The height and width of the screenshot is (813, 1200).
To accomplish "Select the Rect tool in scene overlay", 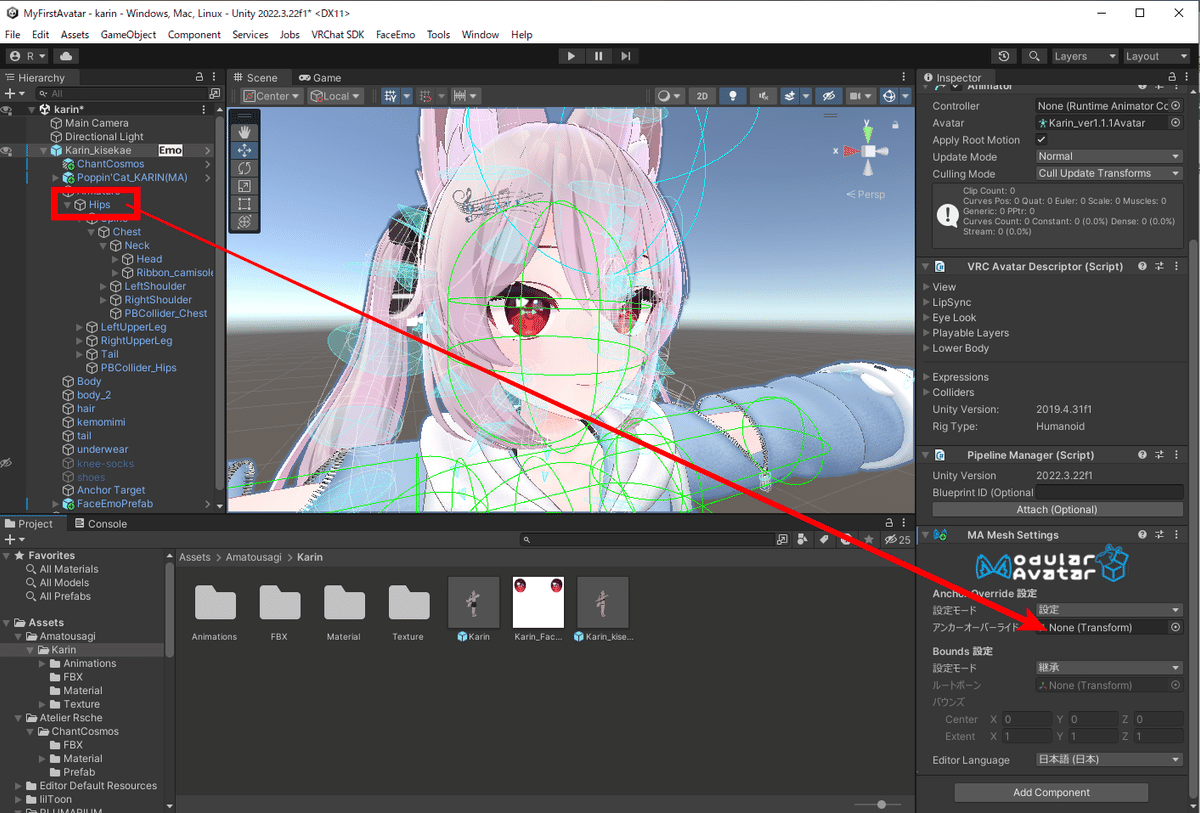I will 245,204.
